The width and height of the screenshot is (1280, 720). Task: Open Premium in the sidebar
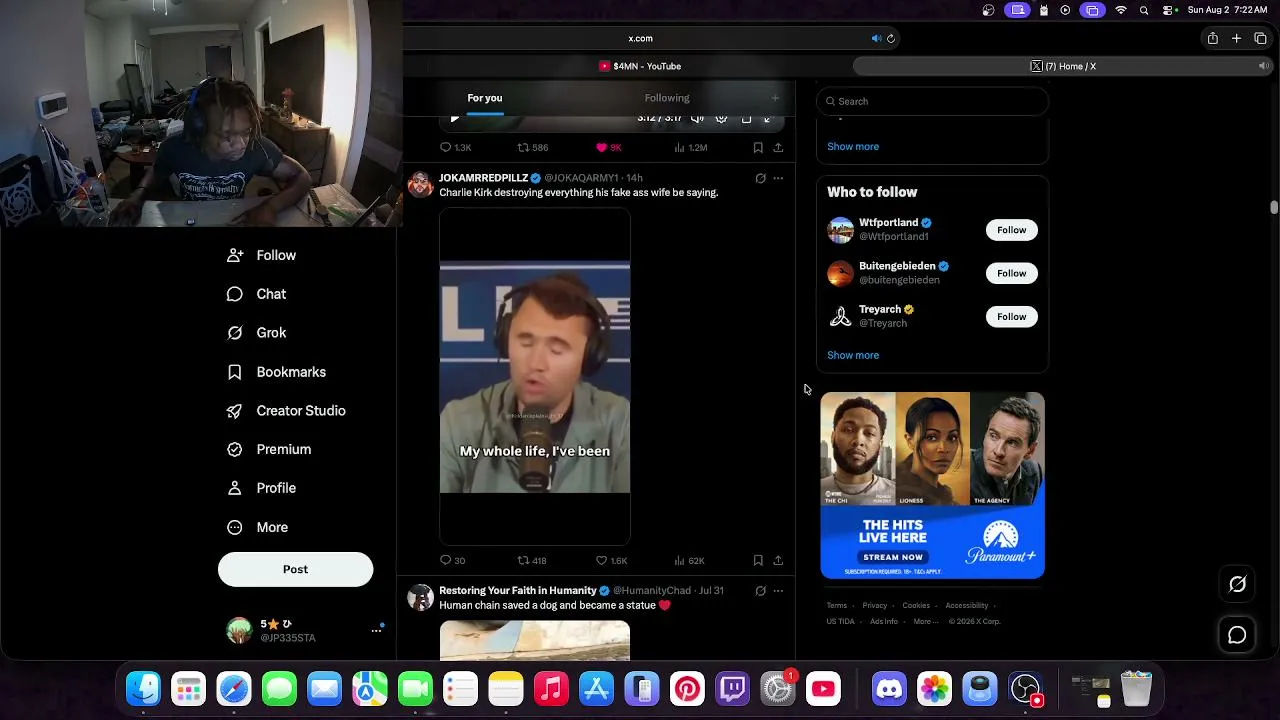(x=269, y=450)
